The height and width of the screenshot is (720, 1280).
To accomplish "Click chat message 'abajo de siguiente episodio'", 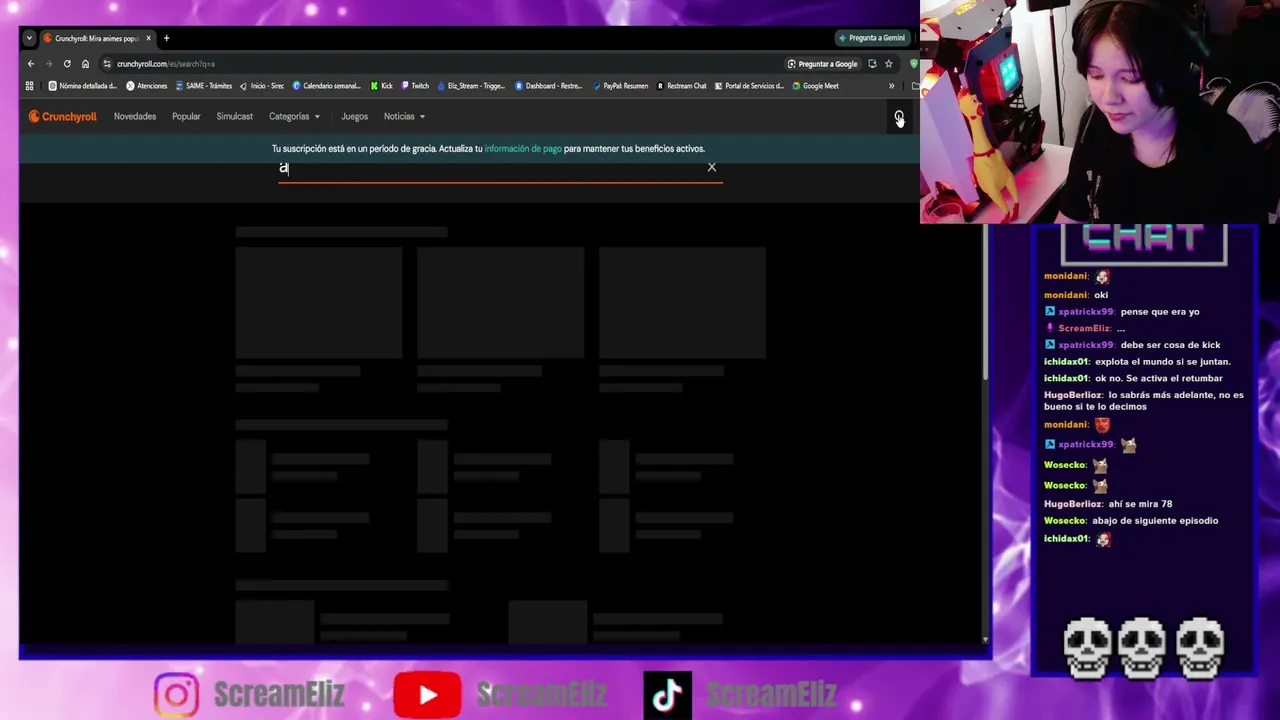I will (1155, 521).
